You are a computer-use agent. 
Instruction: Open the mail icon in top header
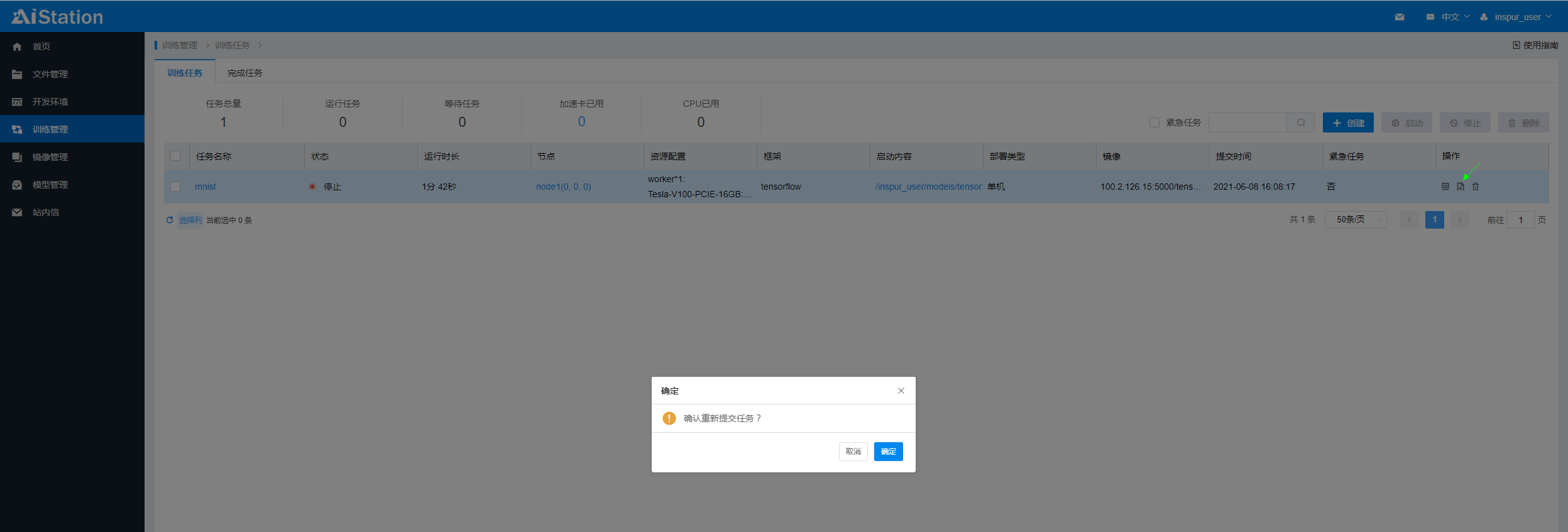pos(1400,17)
